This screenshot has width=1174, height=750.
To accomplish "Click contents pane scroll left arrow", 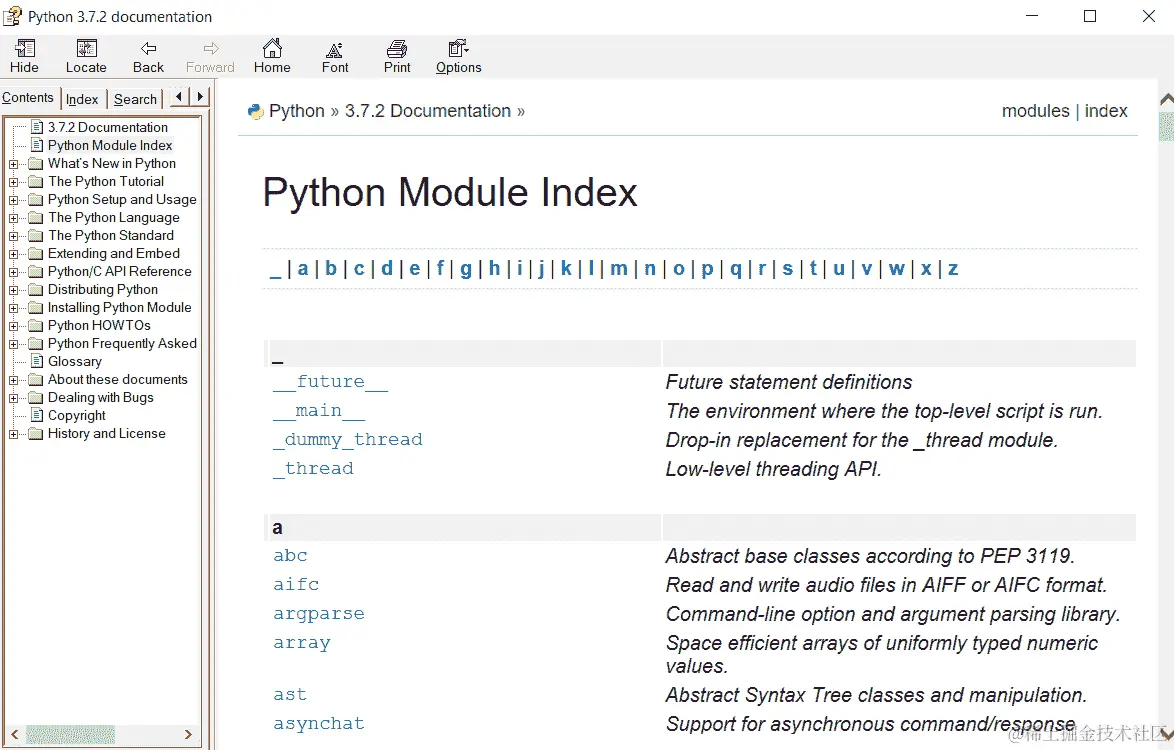I will click(x=14, y=734).
